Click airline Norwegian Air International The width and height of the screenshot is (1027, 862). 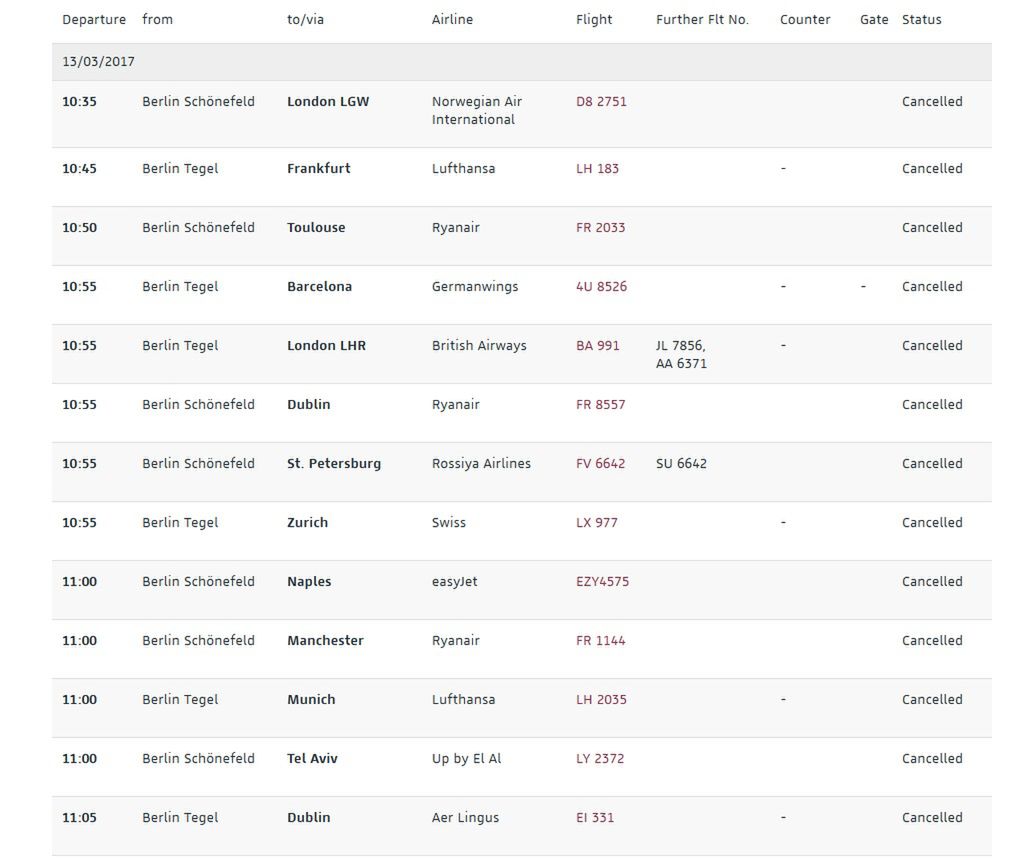(476, 111)
